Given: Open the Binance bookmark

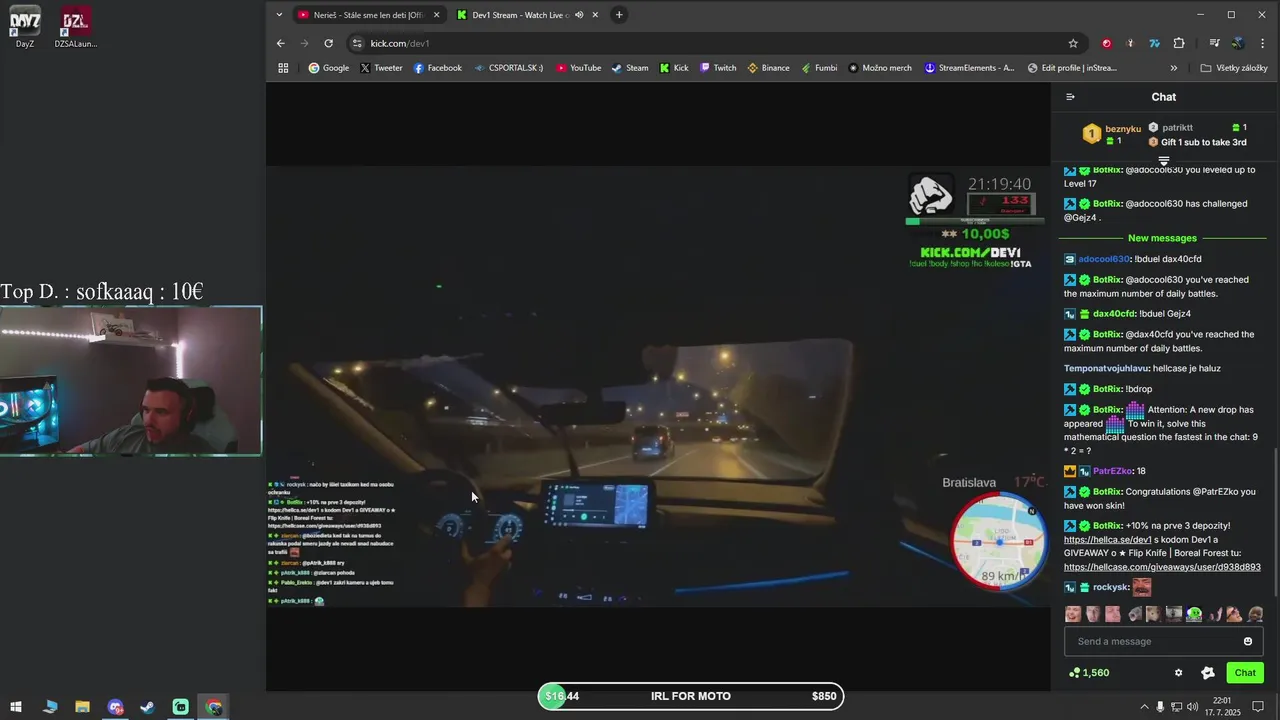Looking at the screenshot, I should pyautogui.click(x=768, y=68).
